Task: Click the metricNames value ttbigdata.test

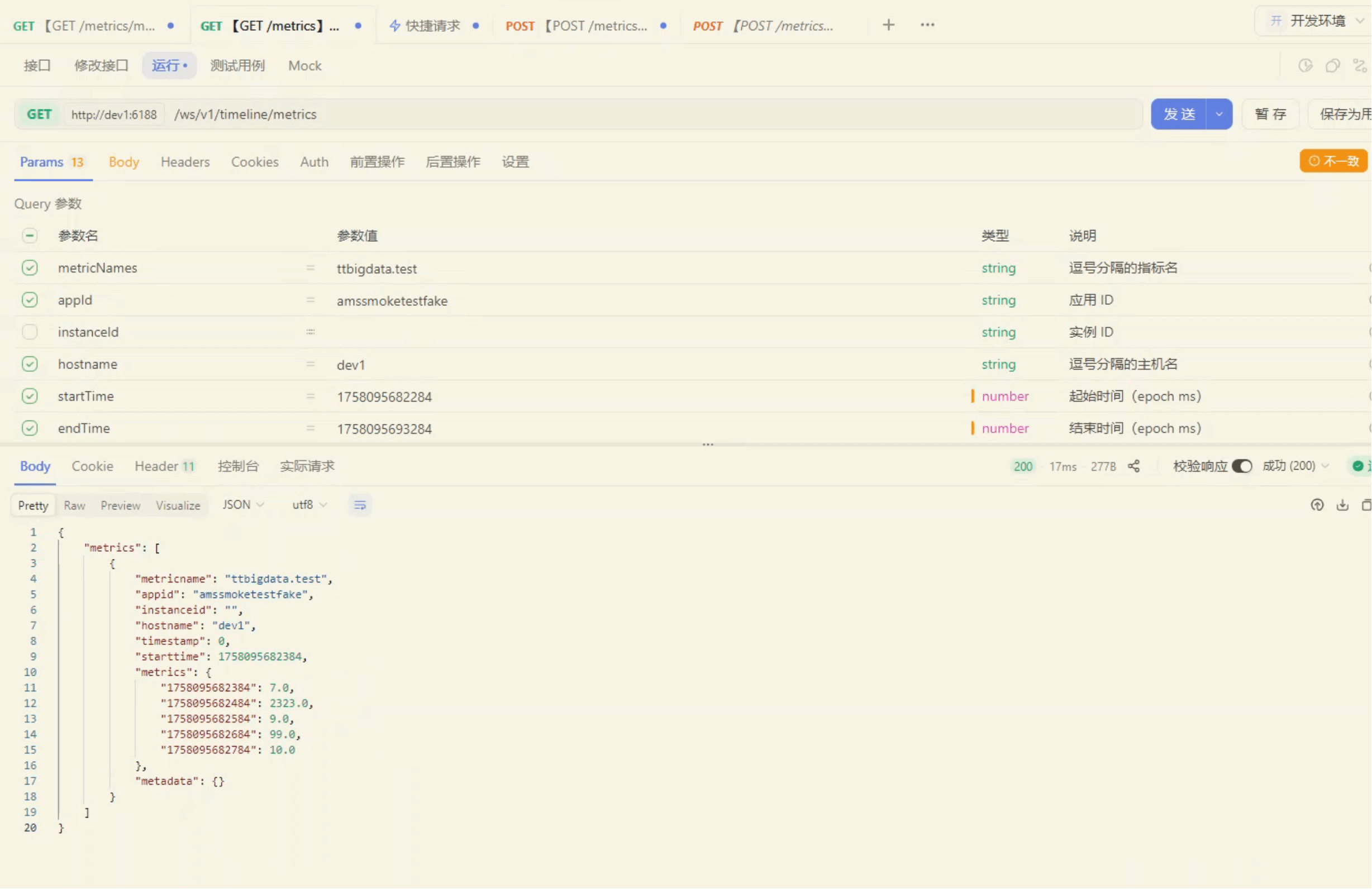Action: 377,268
